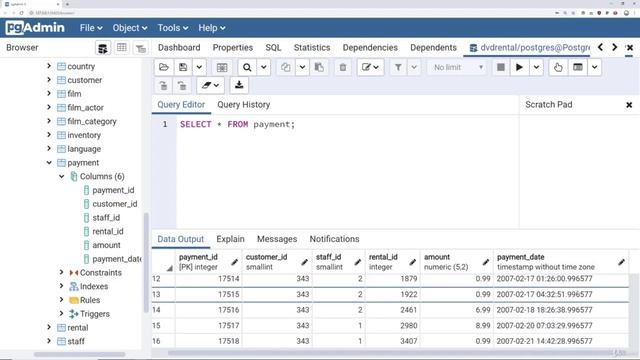Click the Rollback transaction icon
Screen dimensions: 640x360
click(182, 85)
